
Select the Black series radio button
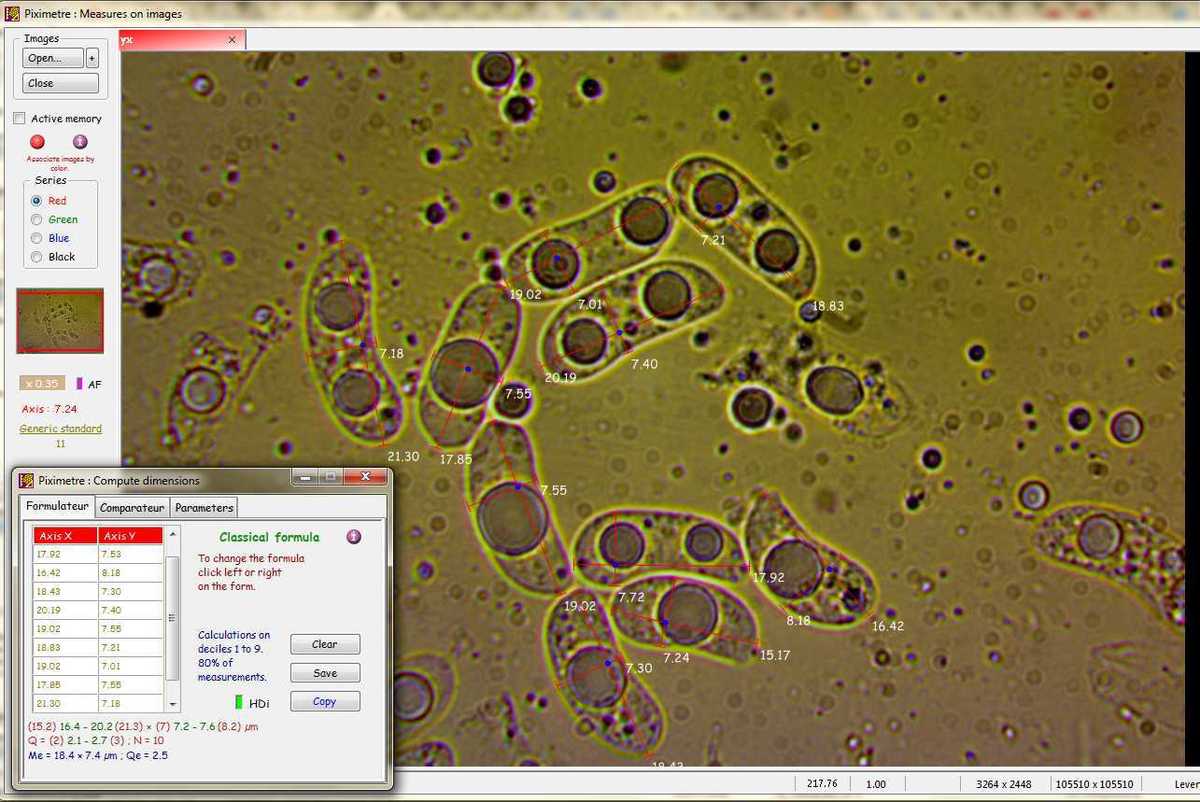tap(37, 257)
